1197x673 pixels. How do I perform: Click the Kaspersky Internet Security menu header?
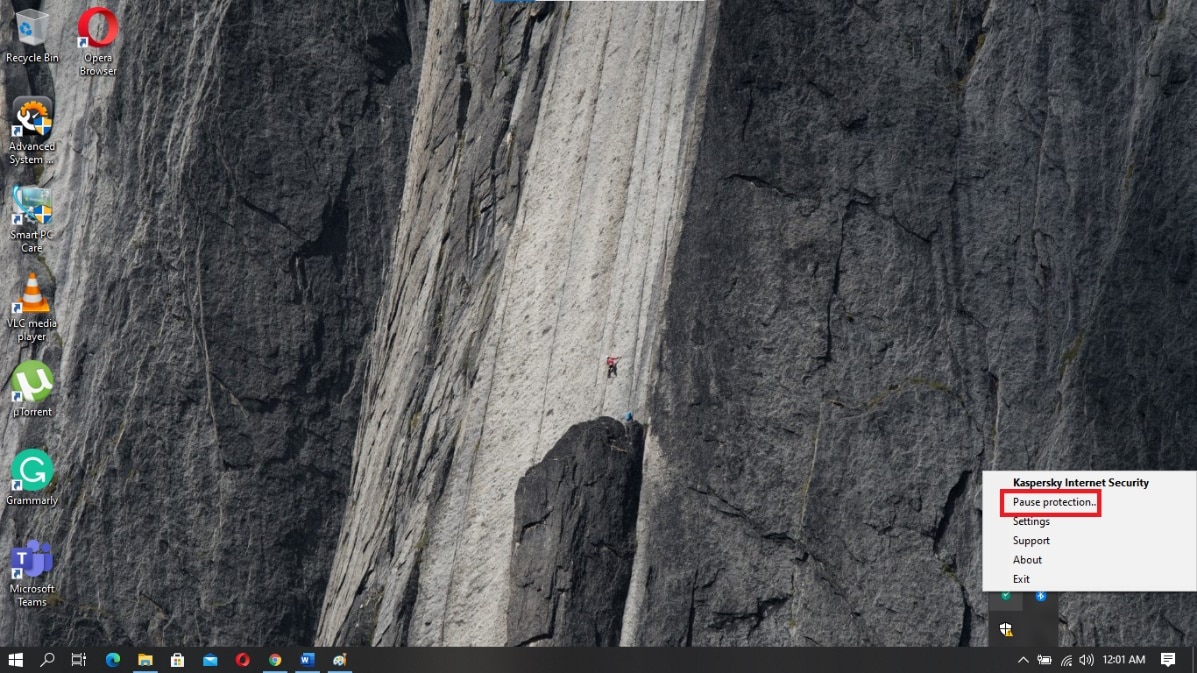[x=1081, y=482]
